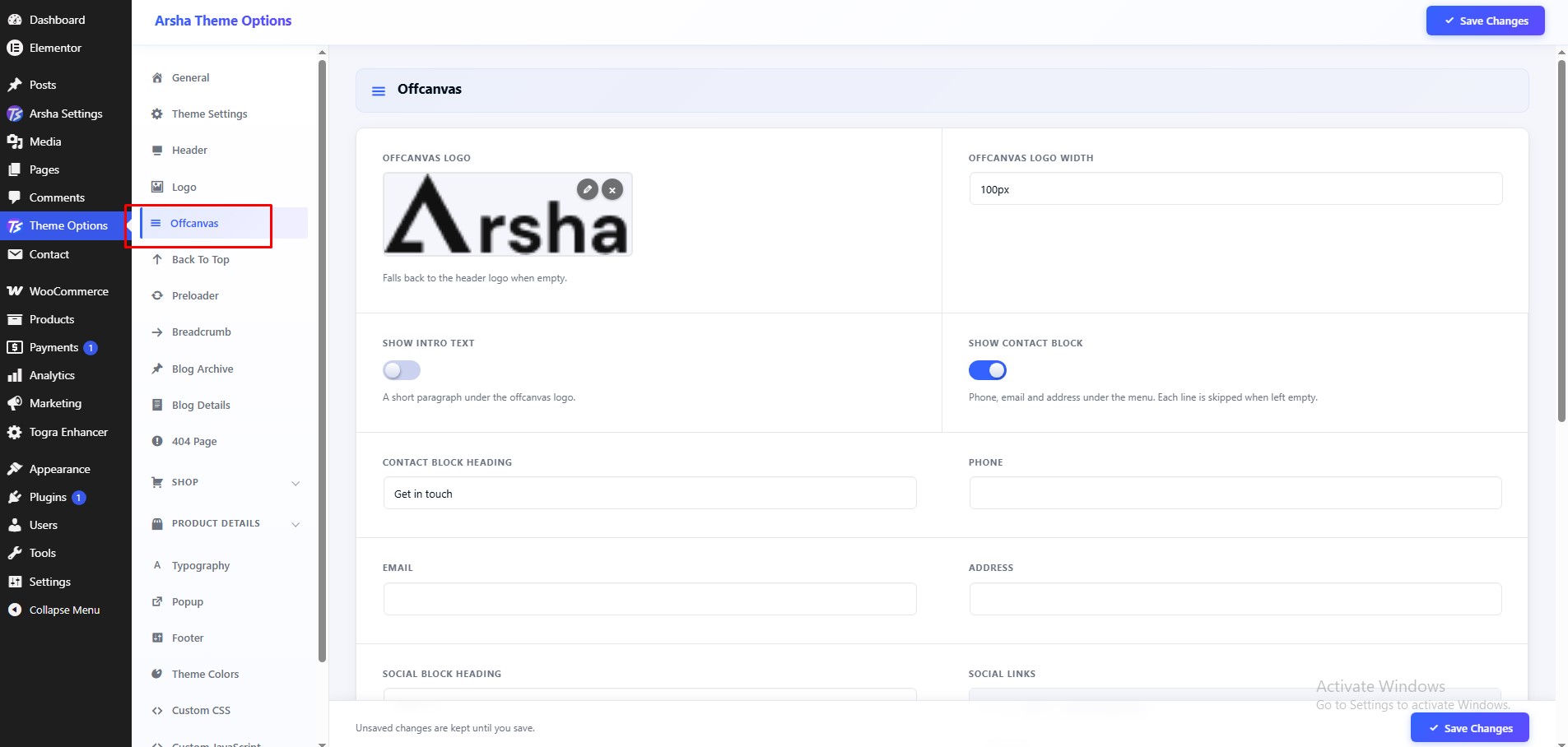
Task: Go to the Breadcrumb options tab
Action: tap(224, 332)
